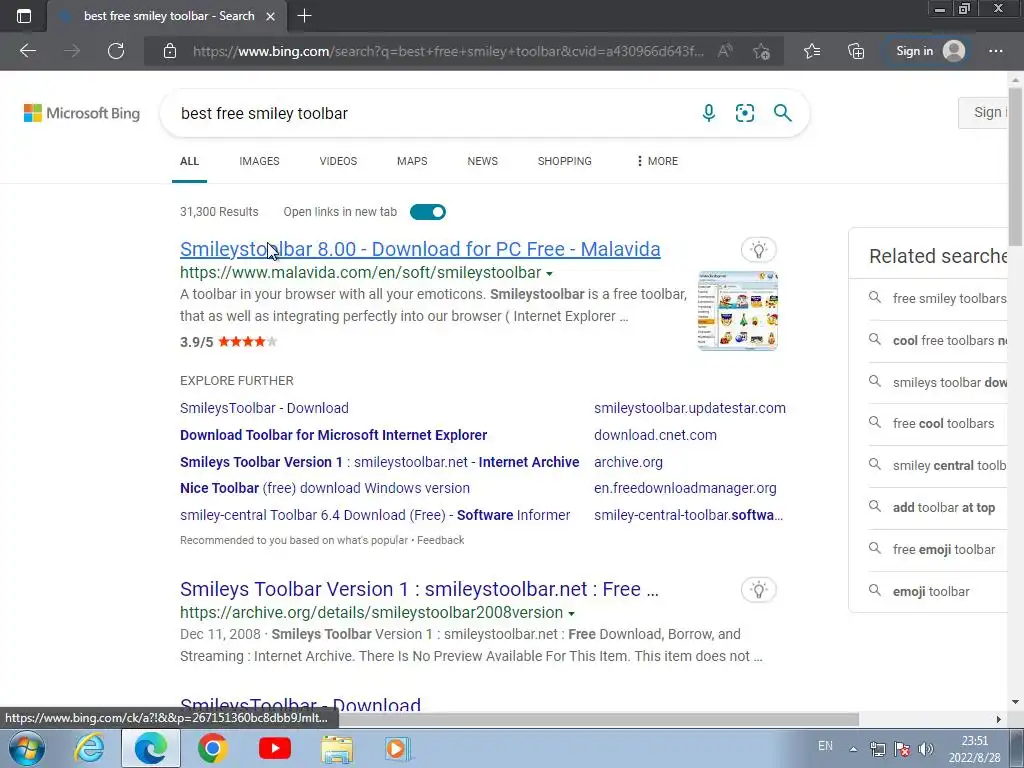Open visual search camera icon
Image resolution: width=1024 pixels, height=768 pixels.
744,113
